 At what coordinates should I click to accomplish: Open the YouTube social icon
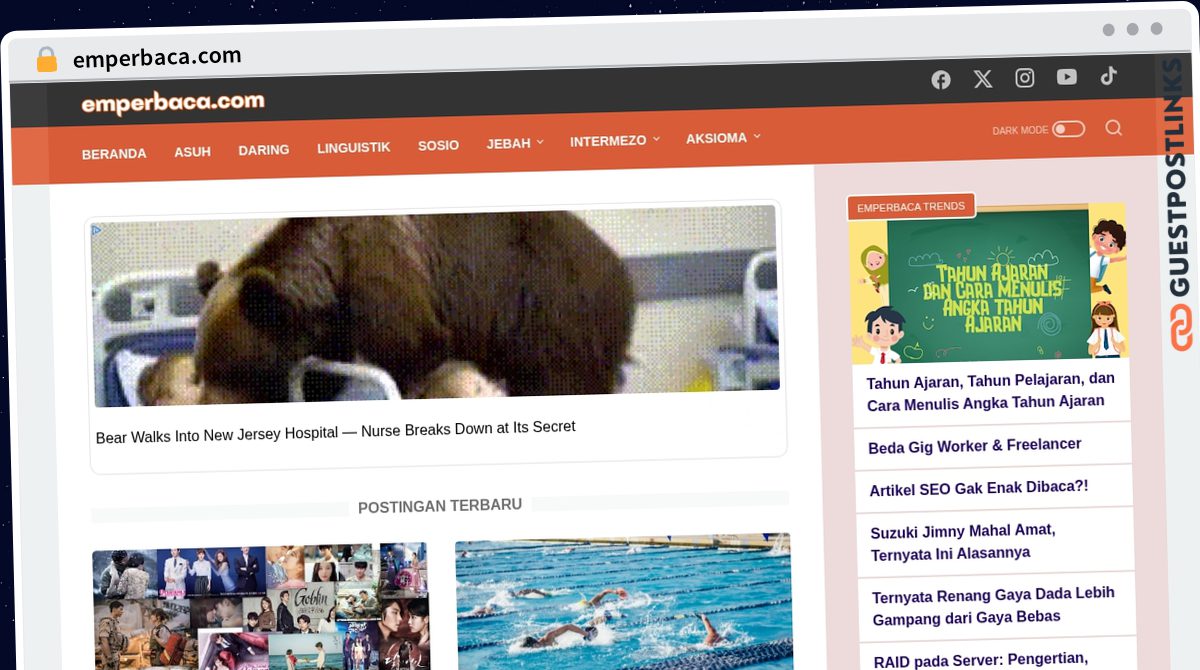pos(1067,77)
